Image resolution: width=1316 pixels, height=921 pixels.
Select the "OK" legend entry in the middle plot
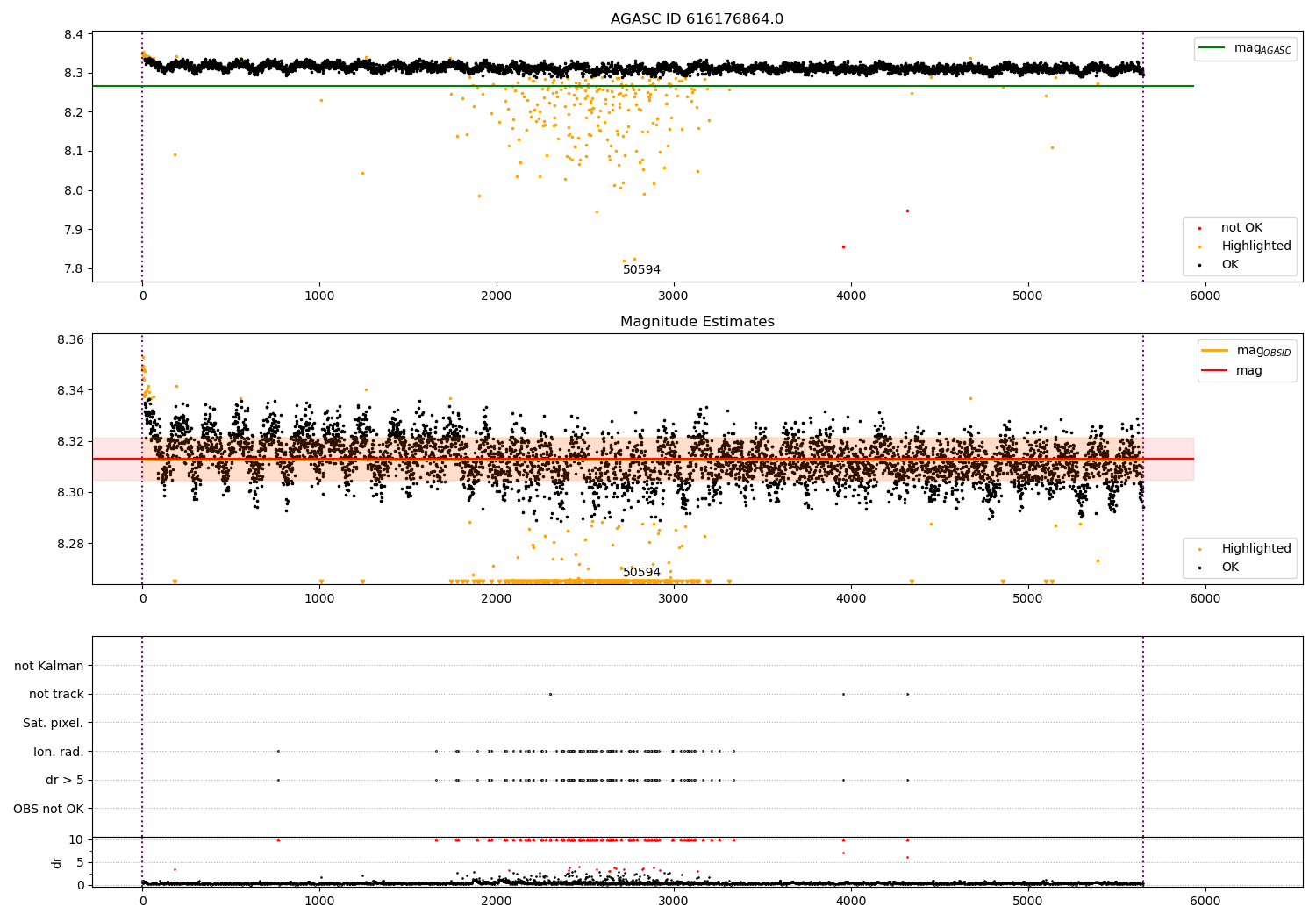[1230, 568]
